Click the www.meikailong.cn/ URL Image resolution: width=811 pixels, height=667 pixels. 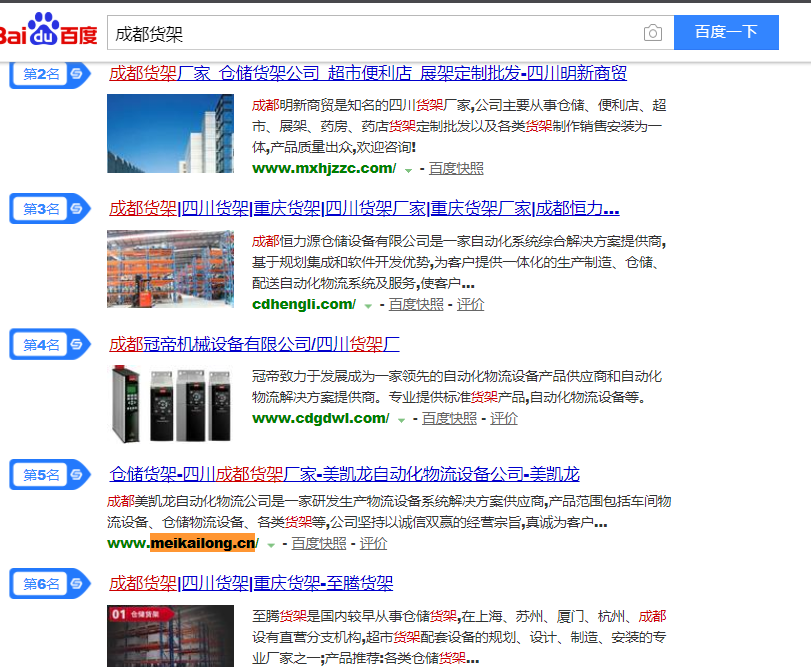coord(183,543)
